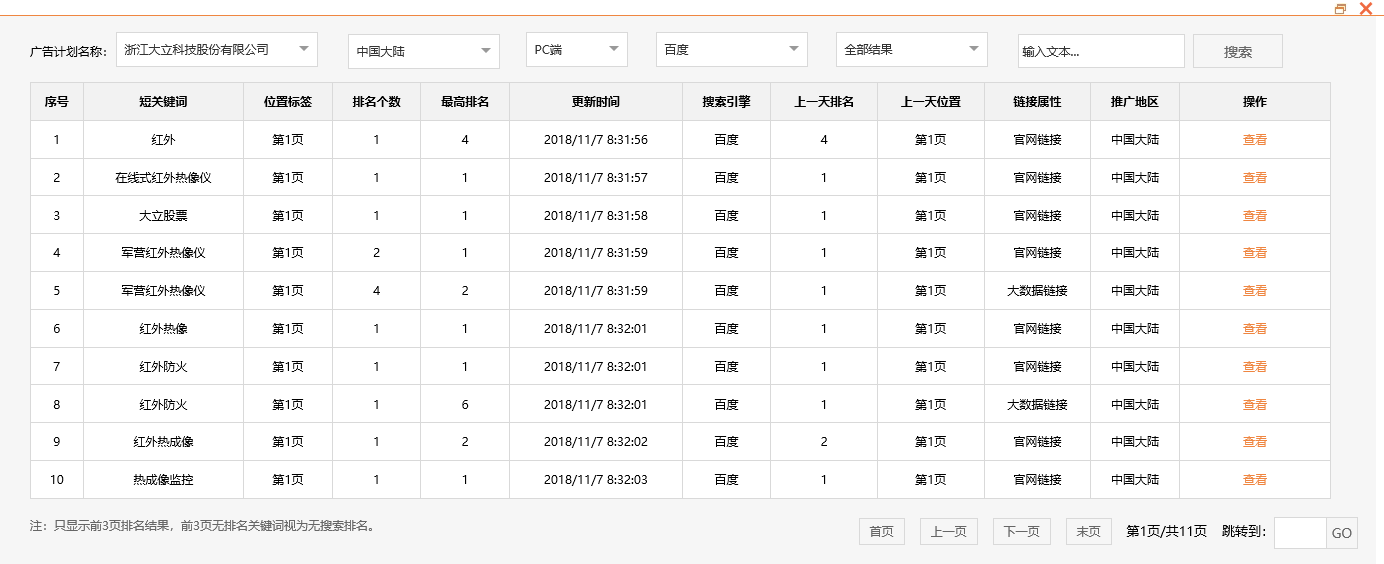This screenshot has height=564, width=1384.
Task: Click 查看 in row number 8
Action: point(1255,405)
